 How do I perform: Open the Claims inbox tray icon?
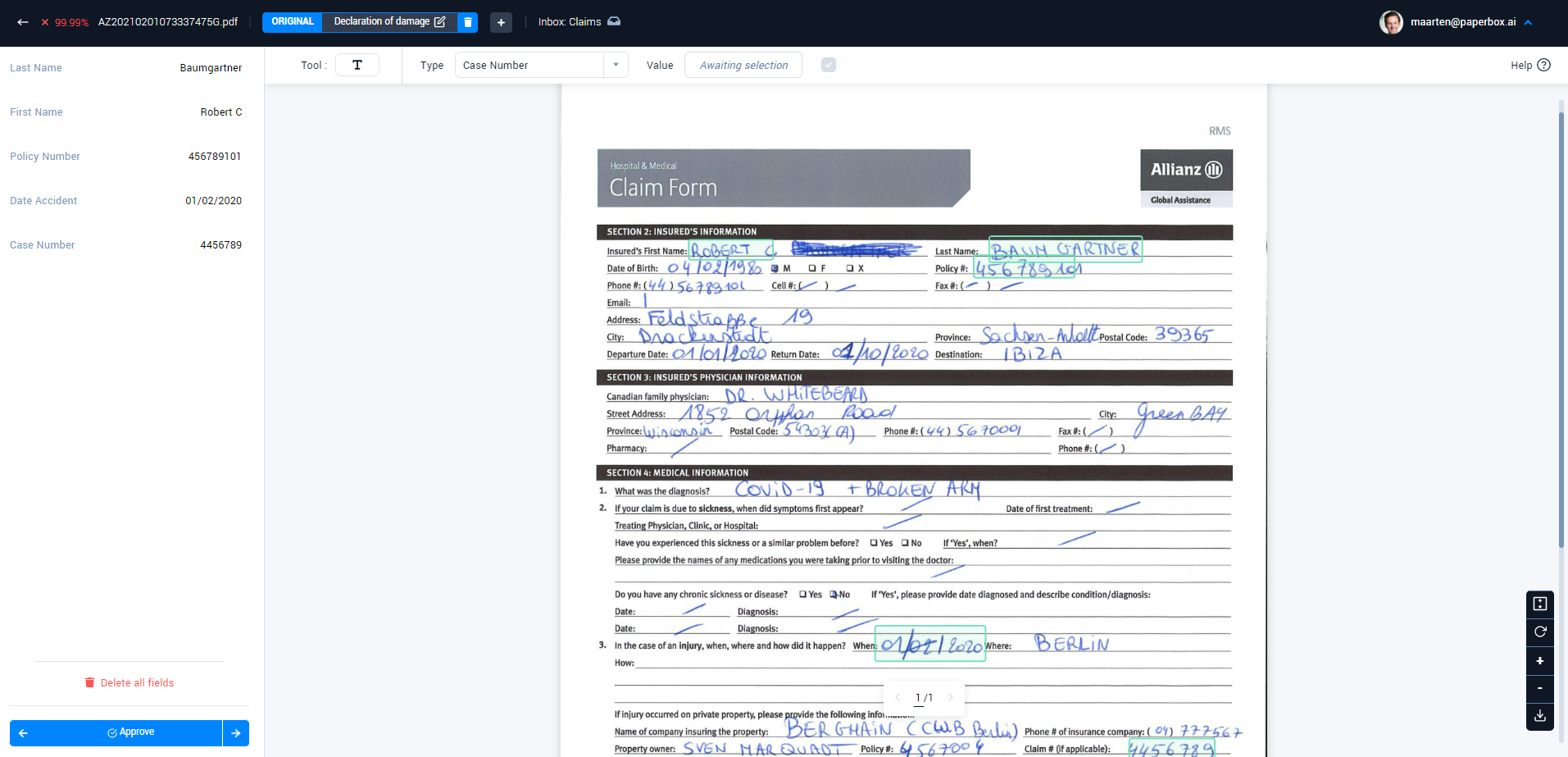pyautogui.click(x=614, y=22)
